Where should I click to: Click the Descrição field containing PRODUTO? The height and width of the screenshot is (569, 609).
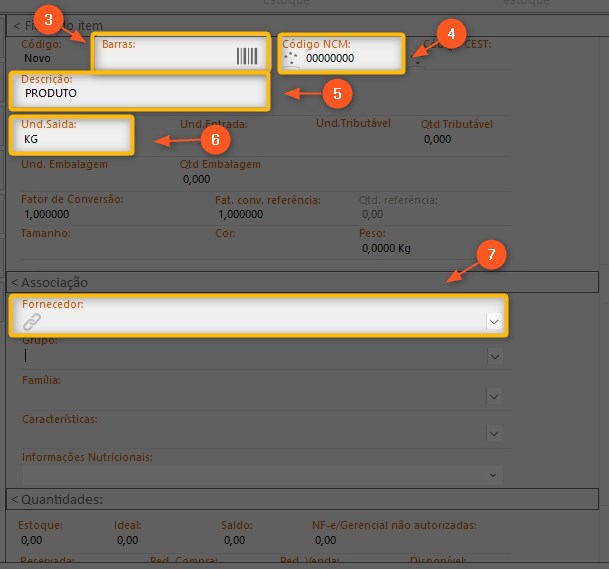(140, 93)
